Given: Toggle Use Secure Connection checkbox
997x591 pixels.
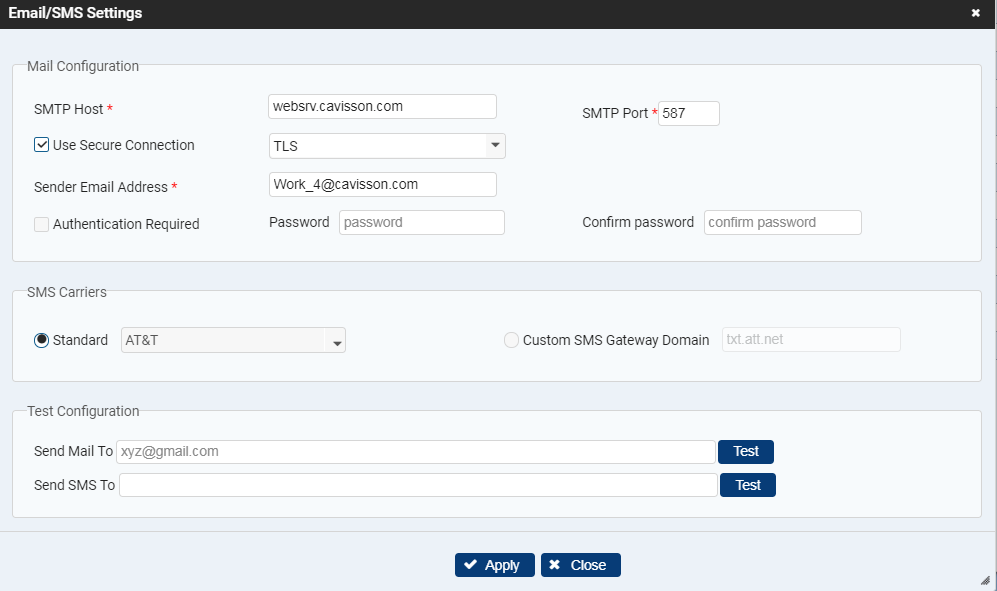Looking at the screenshot, I should (x=41, y=145).
